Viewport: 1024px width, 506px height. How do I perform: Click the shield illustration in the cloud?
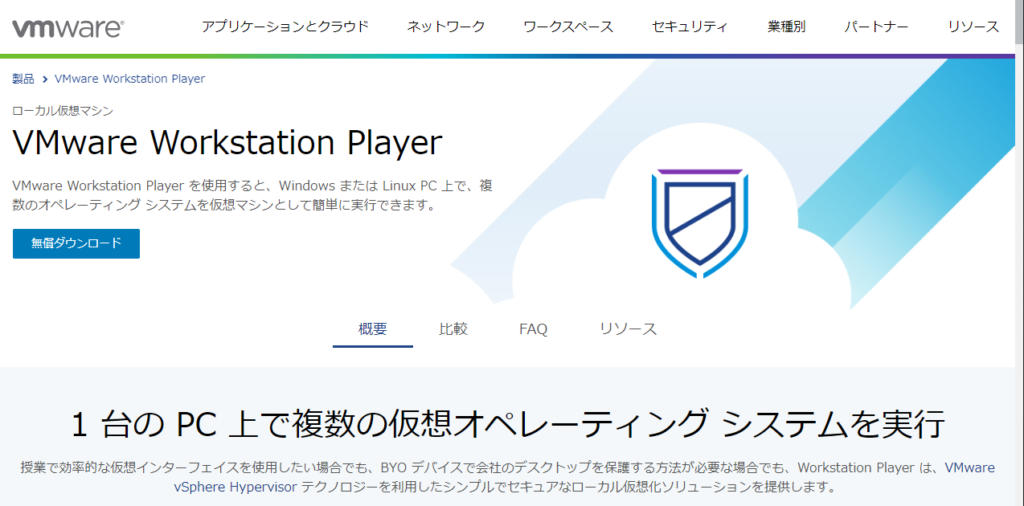[x=700, y=225]
